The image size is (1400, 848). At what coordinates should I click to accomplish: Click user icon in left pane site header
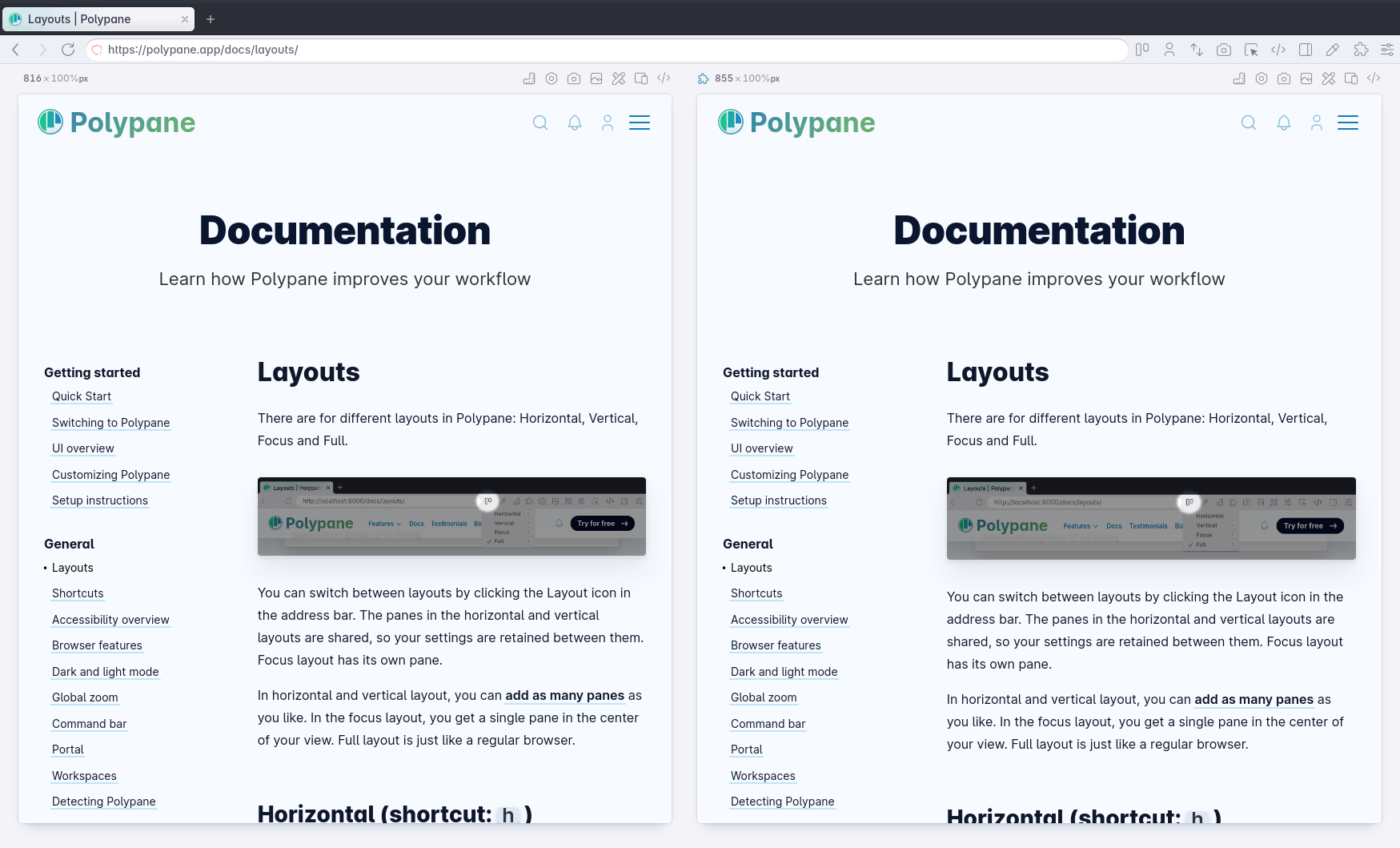click(608, 123)
